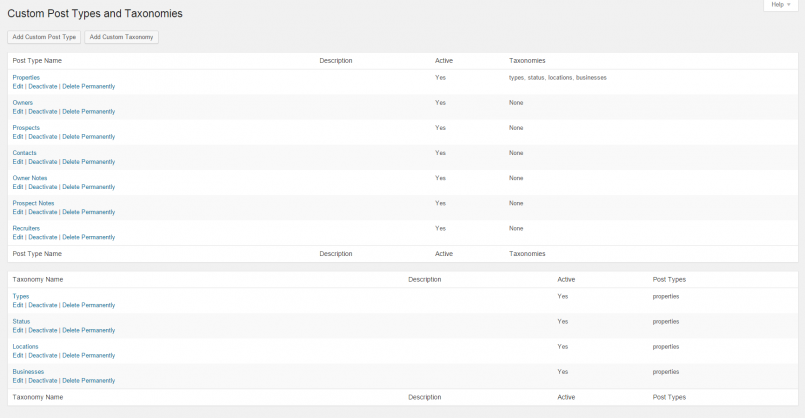The width and height of the screenshot is (805, 418).
Task: Open the Help dropdown tab
Action: tap(781, 5)
